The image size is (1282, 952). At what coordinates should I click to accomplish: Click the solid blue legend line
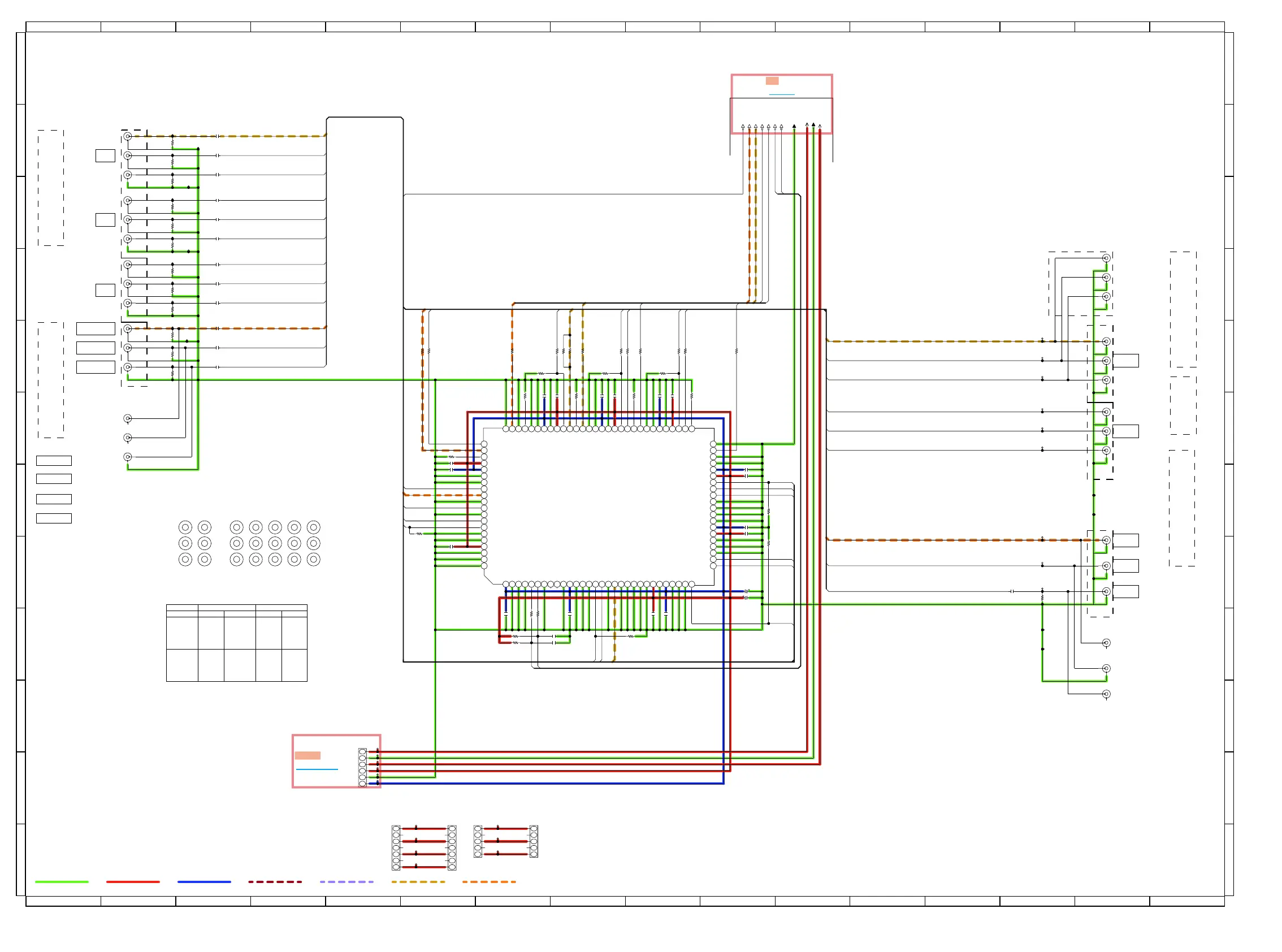point(204,882)
